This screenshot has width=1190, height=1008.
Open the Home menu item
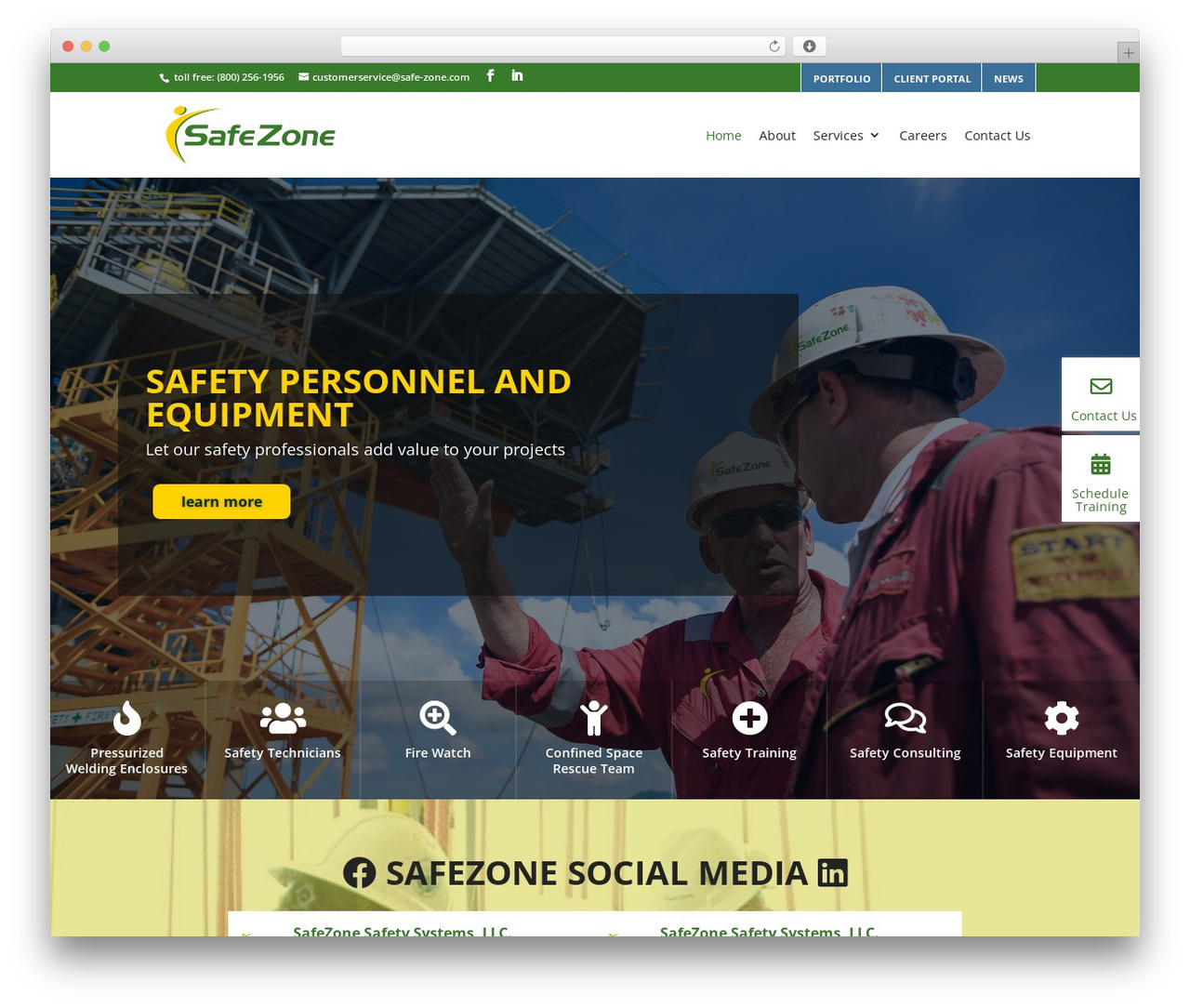(723, 136)
